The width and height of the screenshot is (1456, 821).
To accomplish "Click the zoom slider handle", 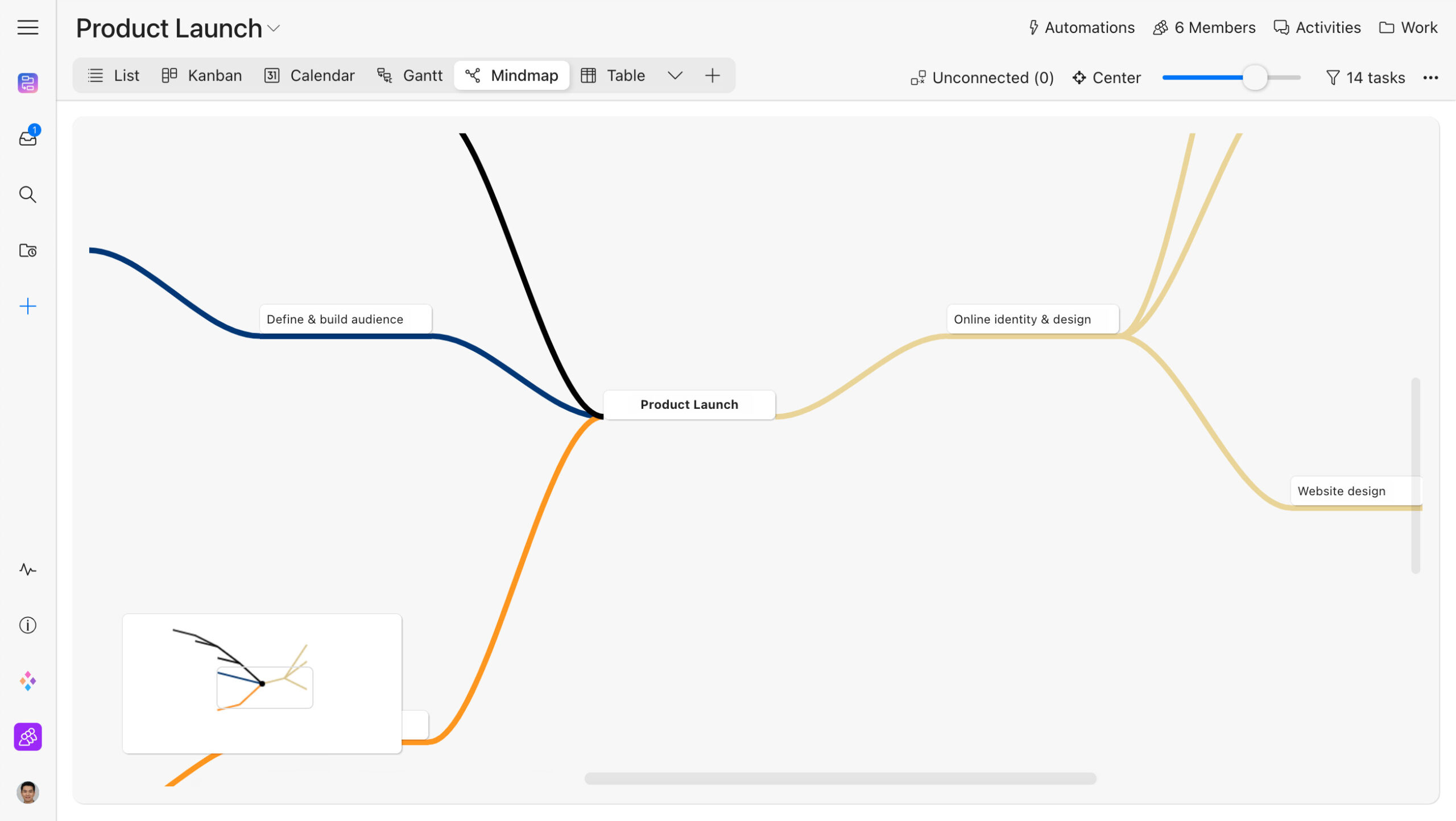I will (x=1255, y=78).
